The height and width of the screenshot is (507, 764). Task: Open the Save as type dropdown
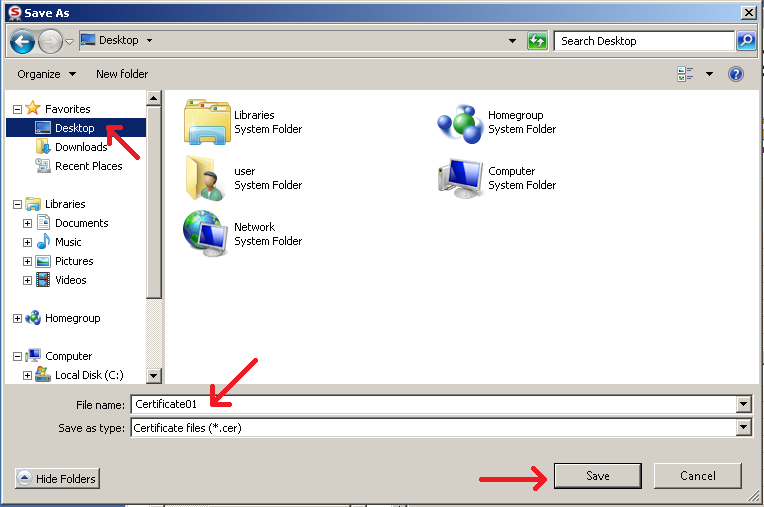pyautogui.click(x=743, y=428)
